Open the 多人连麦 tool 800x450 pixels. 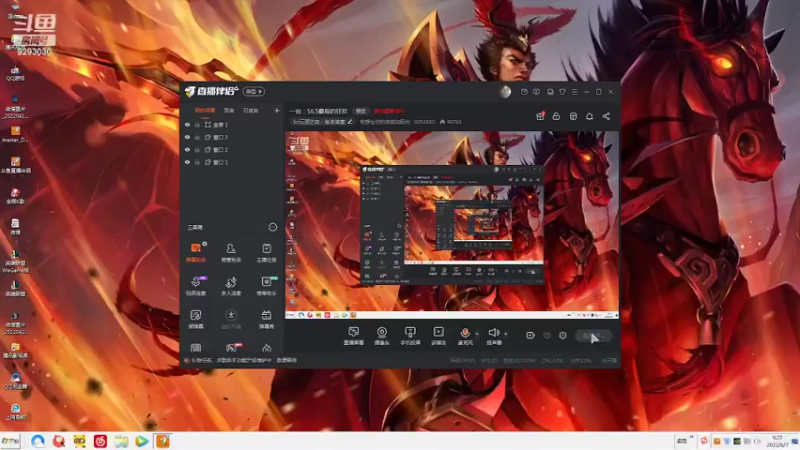[231, 286]
